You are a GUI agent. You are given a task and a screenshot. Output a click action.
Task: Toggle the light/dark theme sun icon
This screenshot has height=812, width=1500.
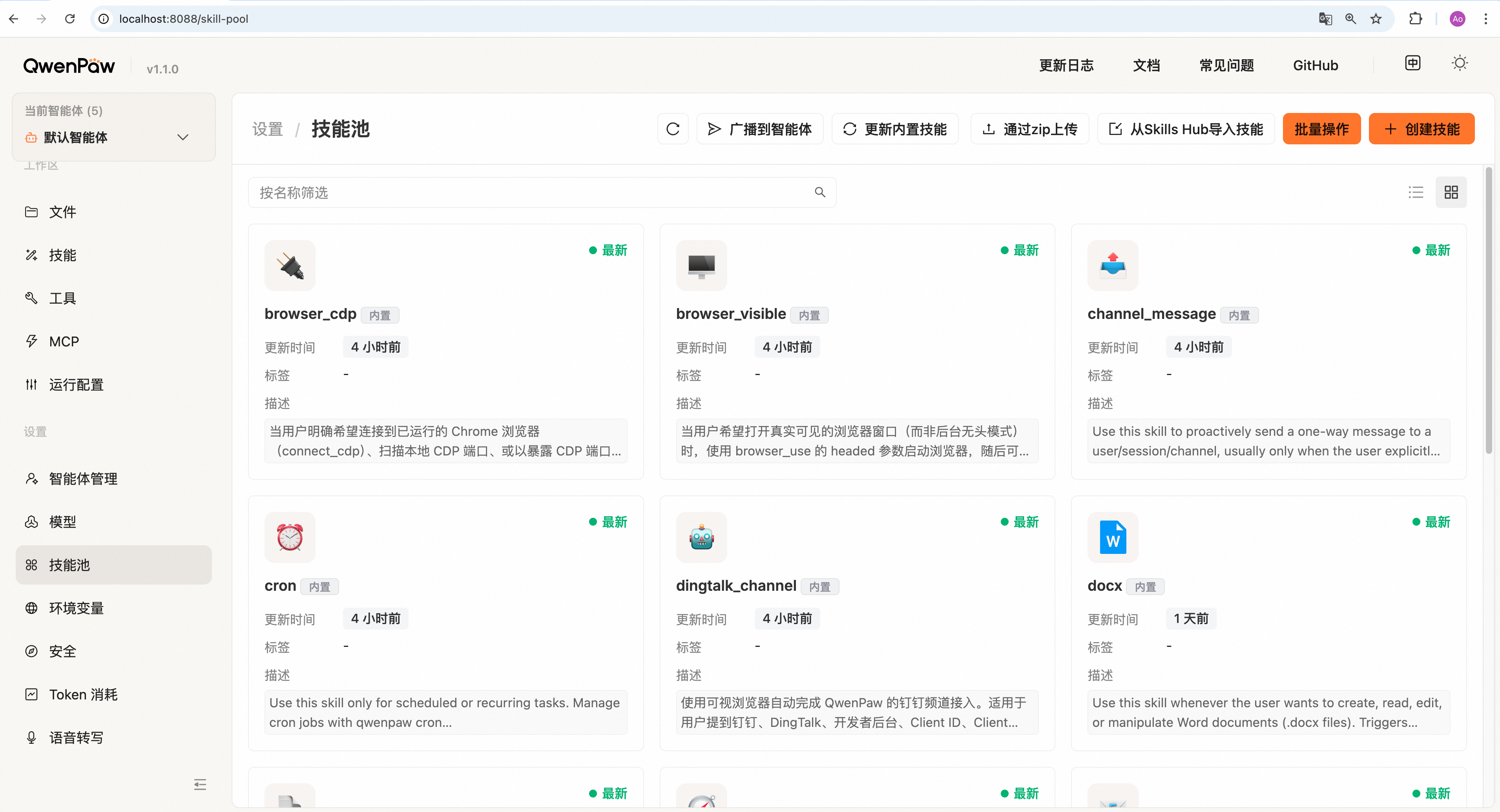tap(1460, 63)
